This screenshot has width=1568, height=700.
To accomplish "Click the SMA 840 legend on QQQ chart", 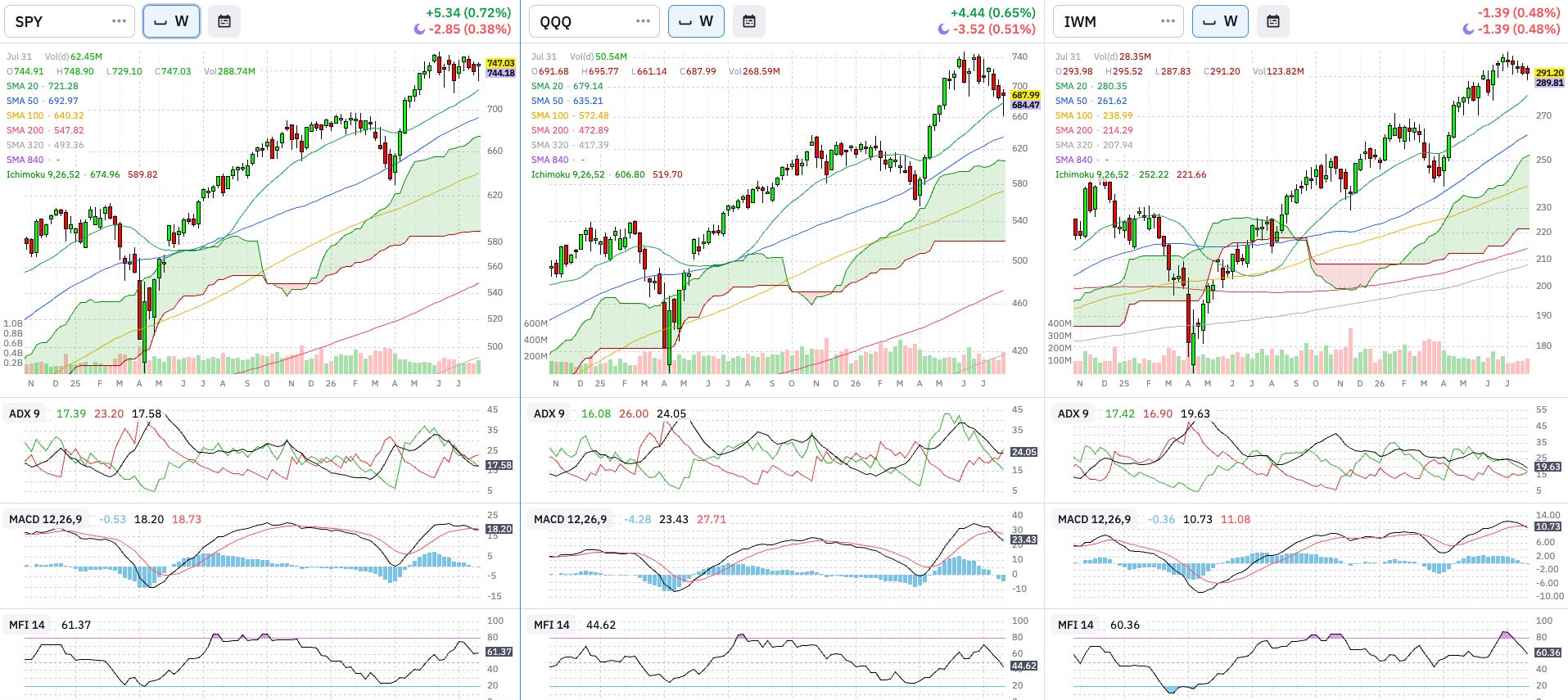I will [x=558, y=160].
